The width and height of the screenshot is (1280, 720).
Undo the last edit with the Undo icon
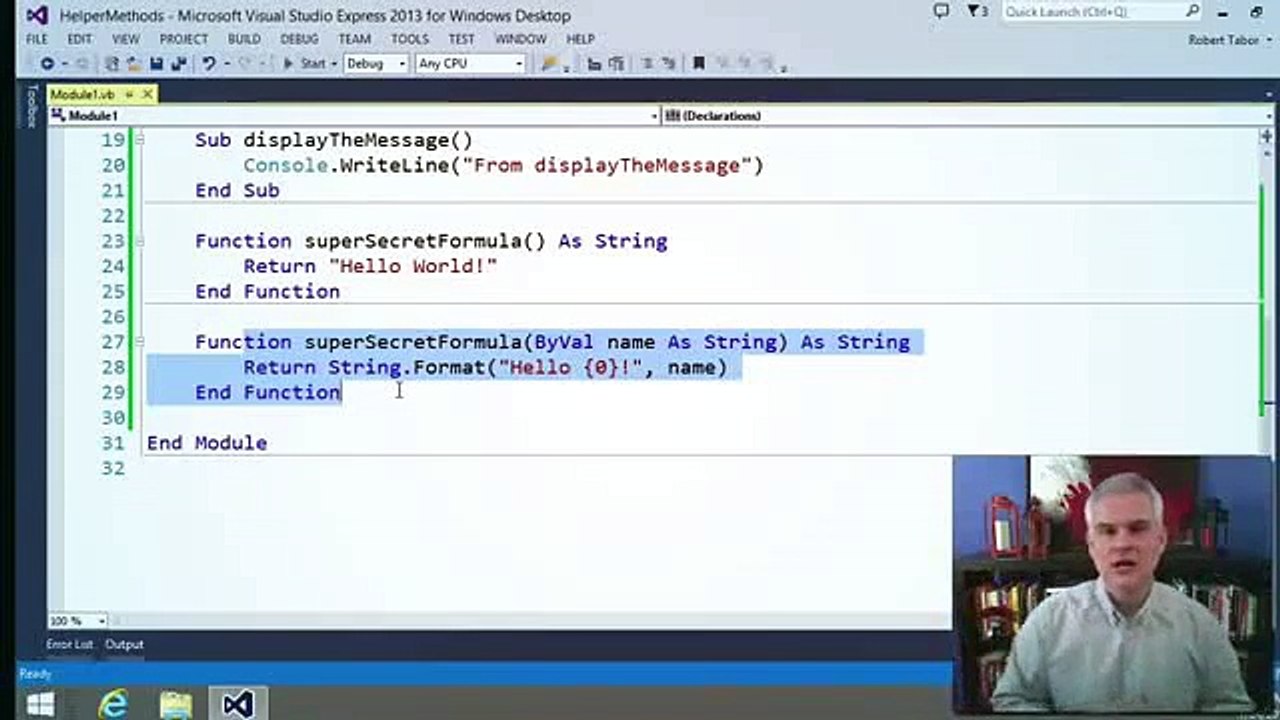coord(208,64)
